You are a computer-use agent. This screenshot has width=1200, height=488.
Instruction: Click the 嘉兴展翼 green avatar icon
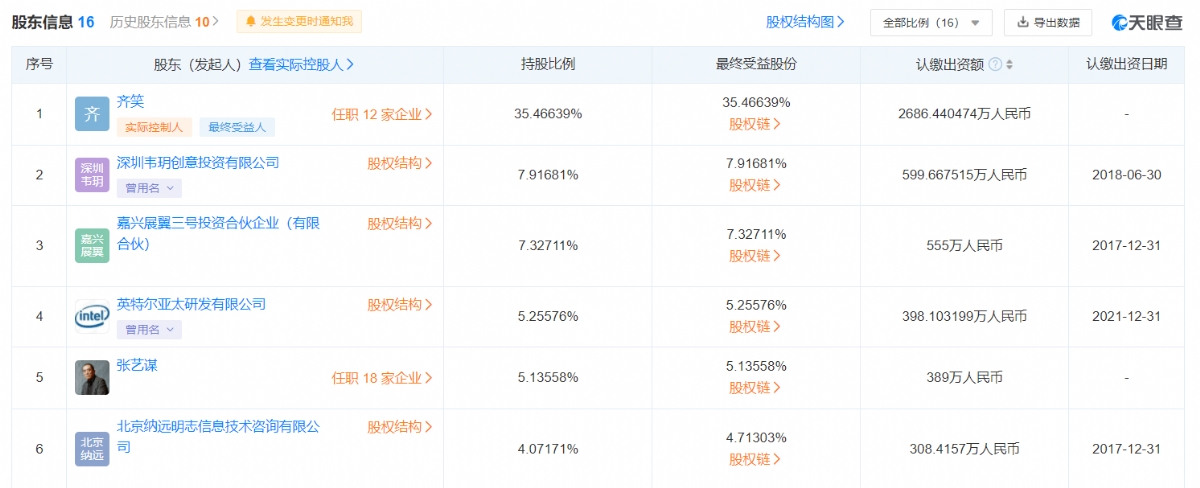pos(92,245)
